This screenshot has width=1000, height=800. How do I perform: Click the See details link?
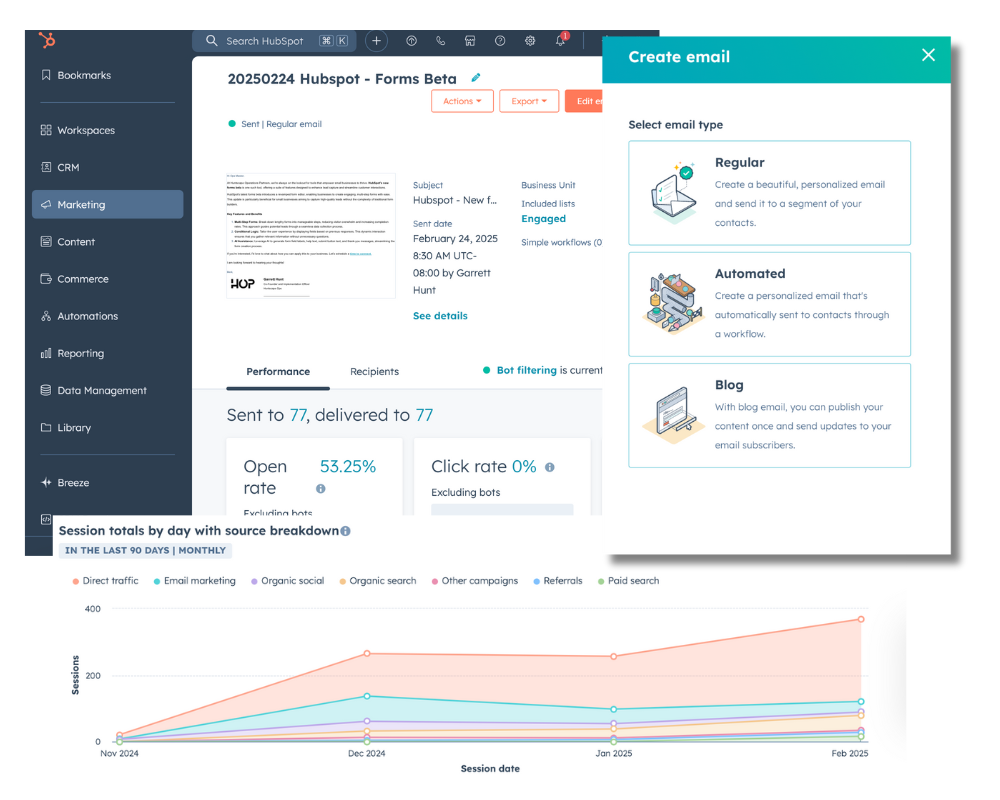point(440,316)
